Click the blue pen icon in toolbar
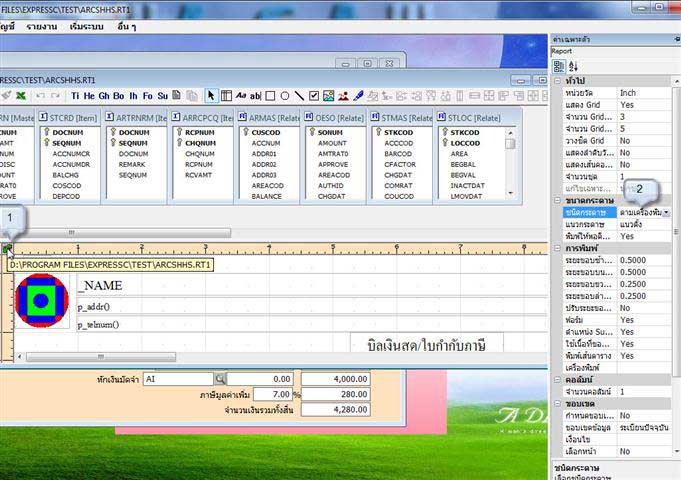This screenshot has height=480, width=681. click(x=358, y=96)
